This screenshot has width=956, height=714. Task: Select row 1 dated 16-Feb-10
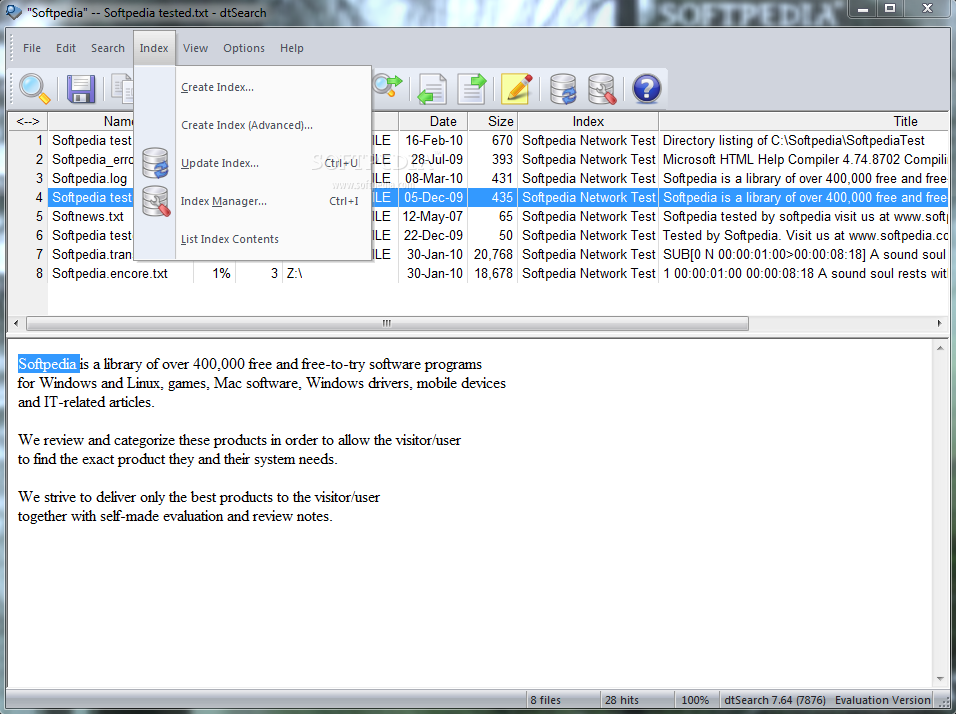tap(479, 140)
